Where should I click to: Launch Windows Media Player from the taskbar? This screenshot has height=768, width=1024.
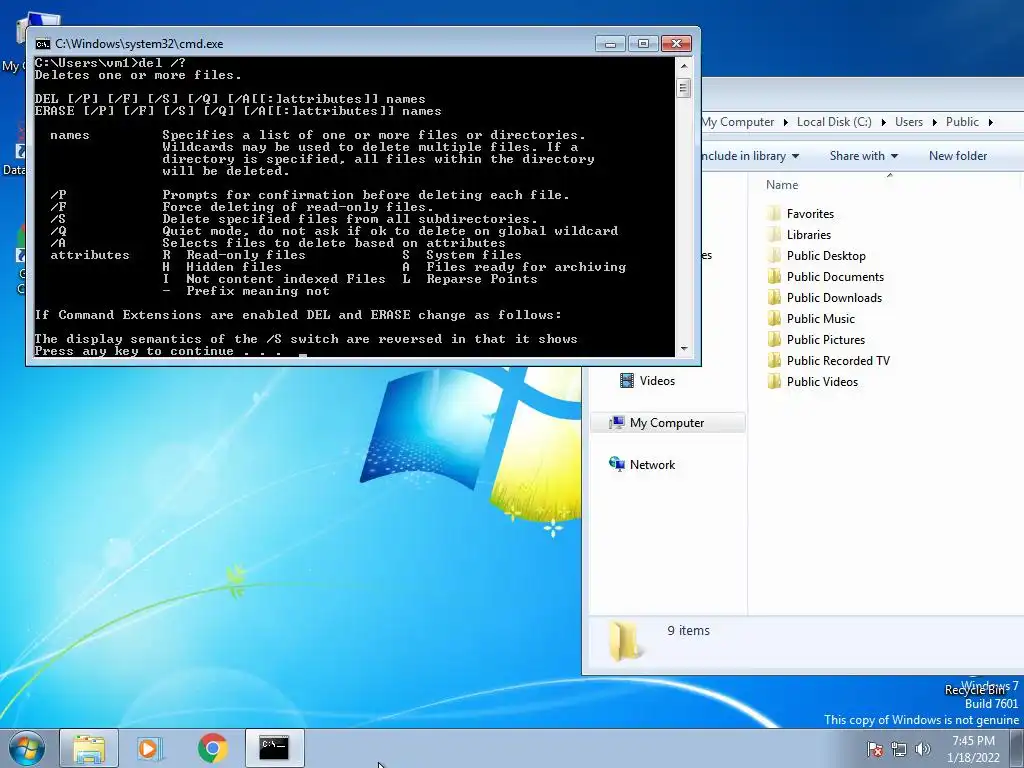[150, 748]
